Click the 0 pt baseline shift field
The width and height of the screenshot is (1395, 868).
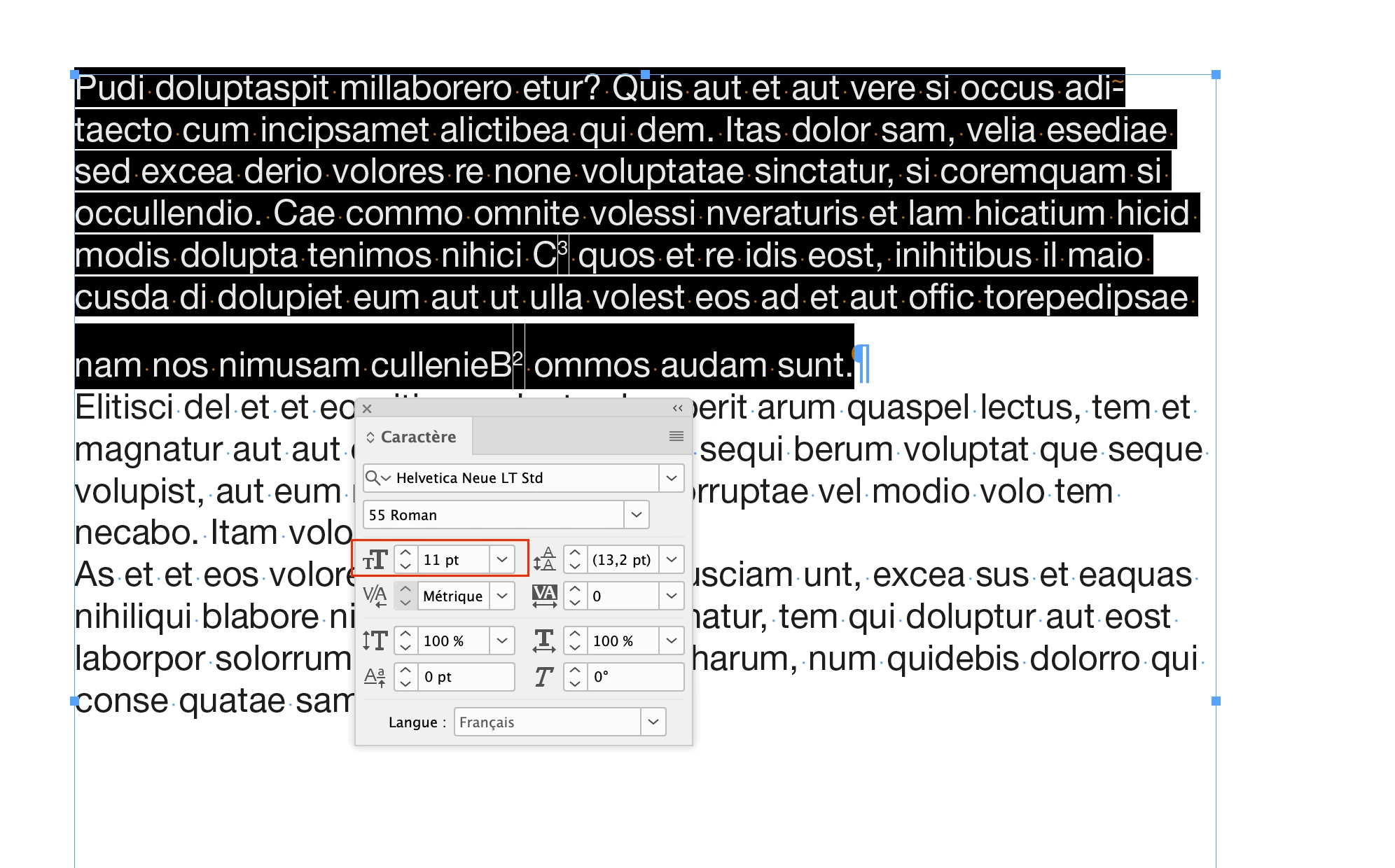pyautogui.click(x=465, y=677)
